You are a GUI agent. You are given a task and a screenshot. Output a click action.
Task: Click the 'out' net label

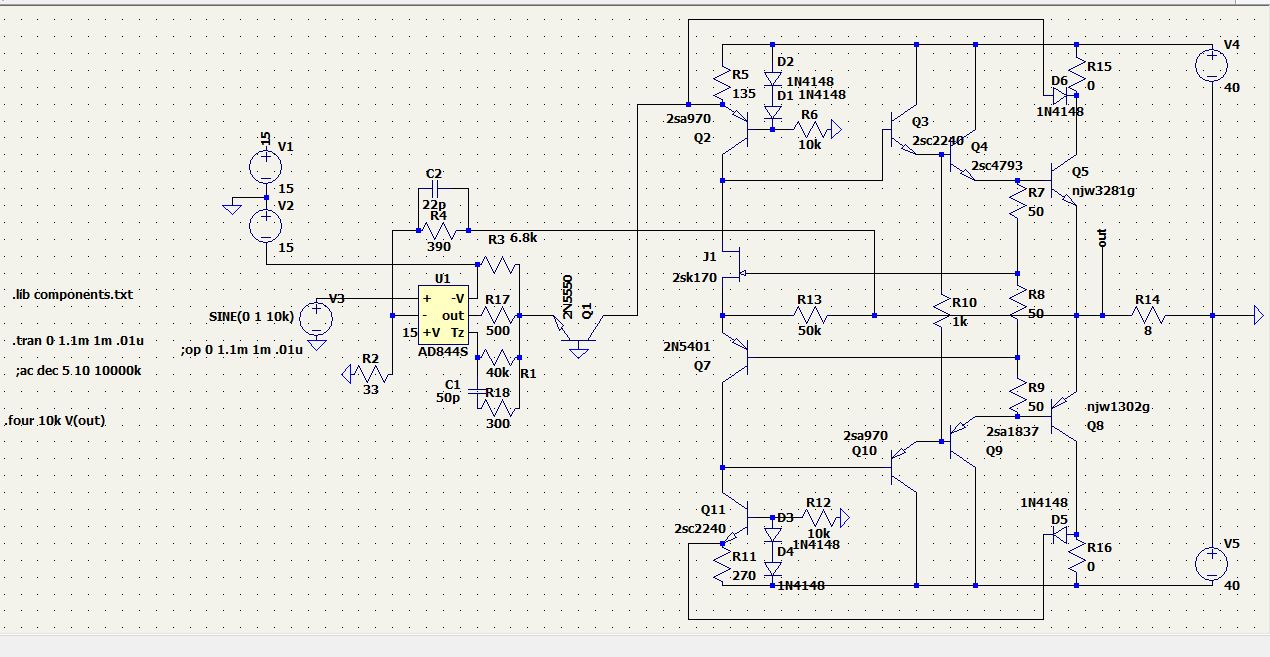[x=1102, y=238]
